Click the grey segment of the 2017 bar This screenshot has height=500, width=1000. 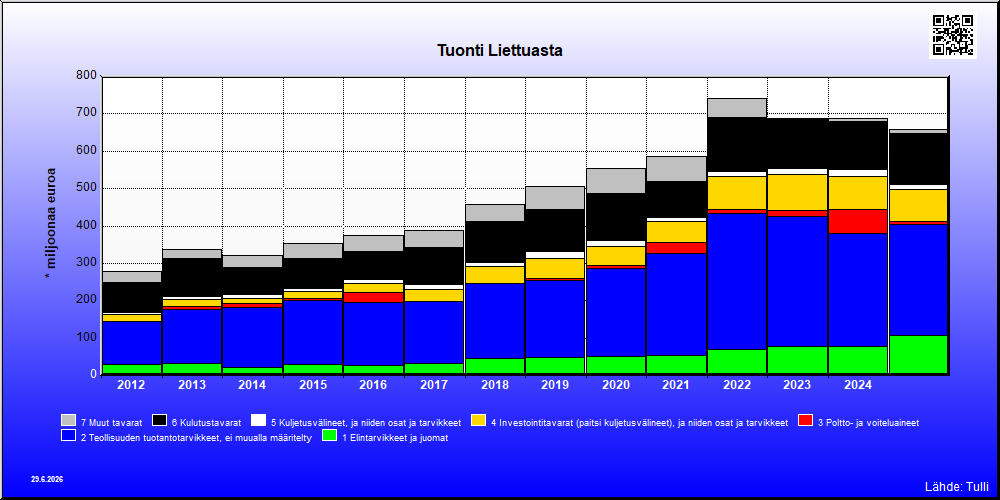click(434, 239)
